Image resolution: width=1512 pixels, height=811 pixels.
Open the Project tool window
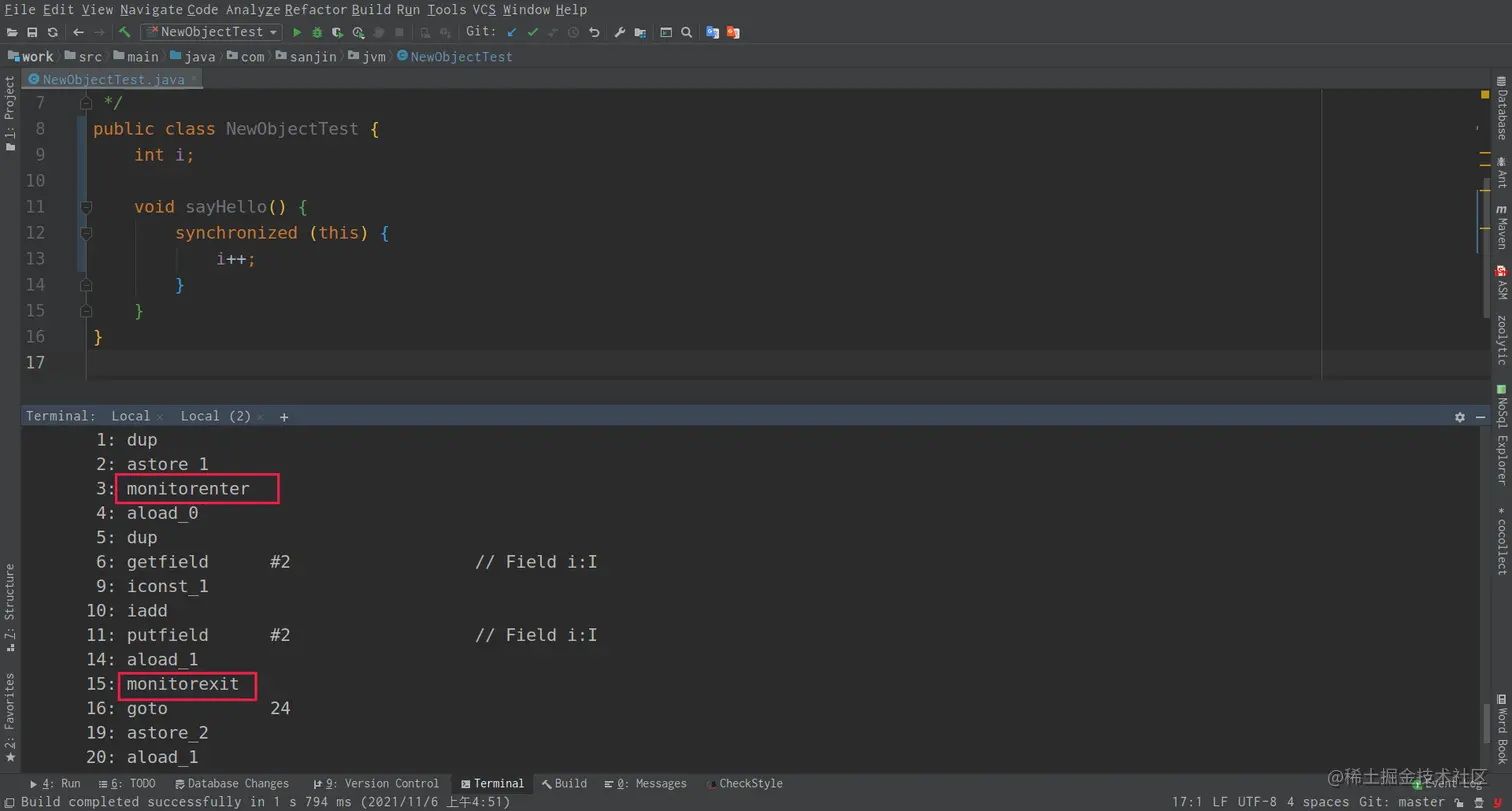click(x=10, y=114)
